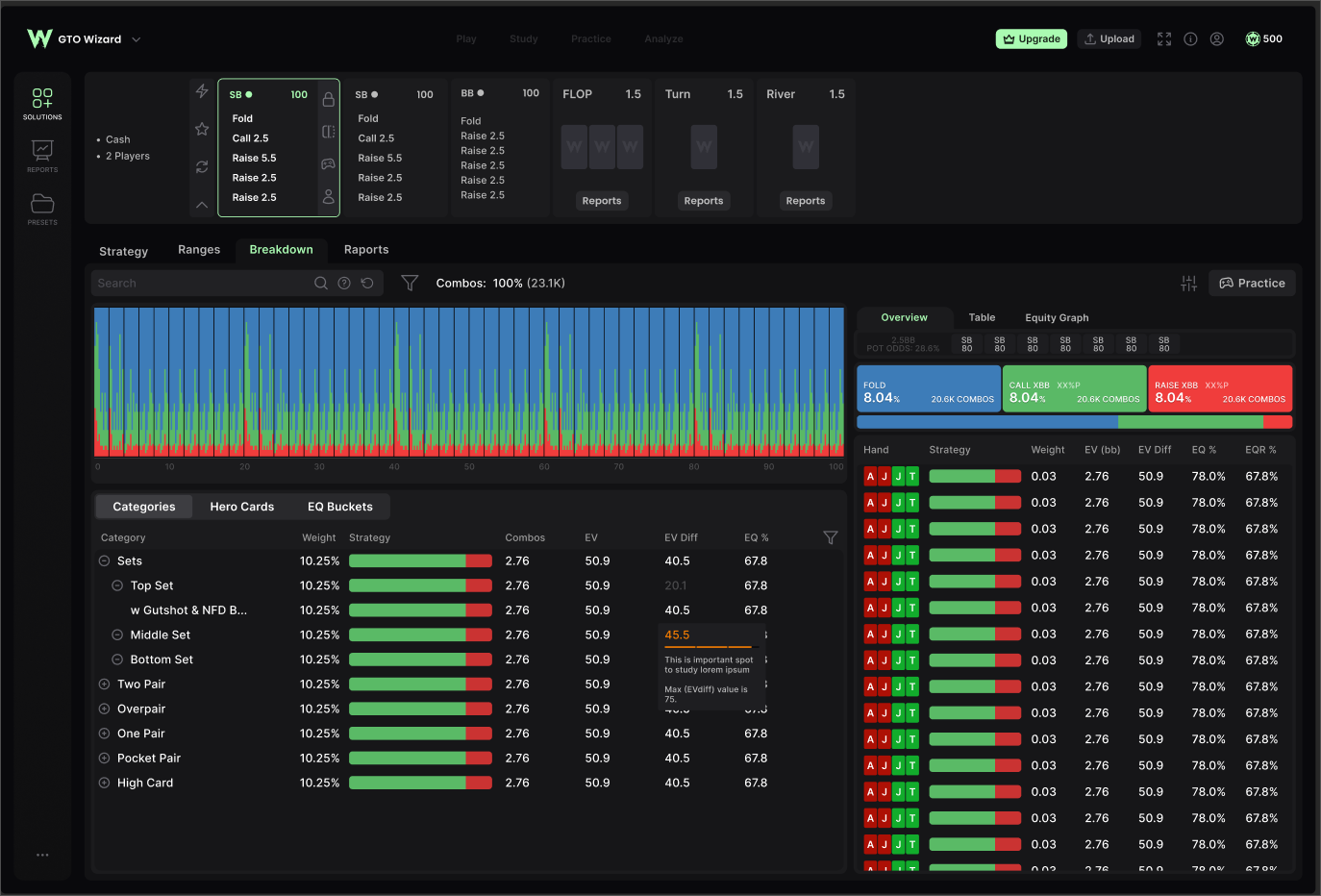The image size is (1321, 896).
Task: Open the filter funnel beside the Combos count
Action: click(409, 282)
